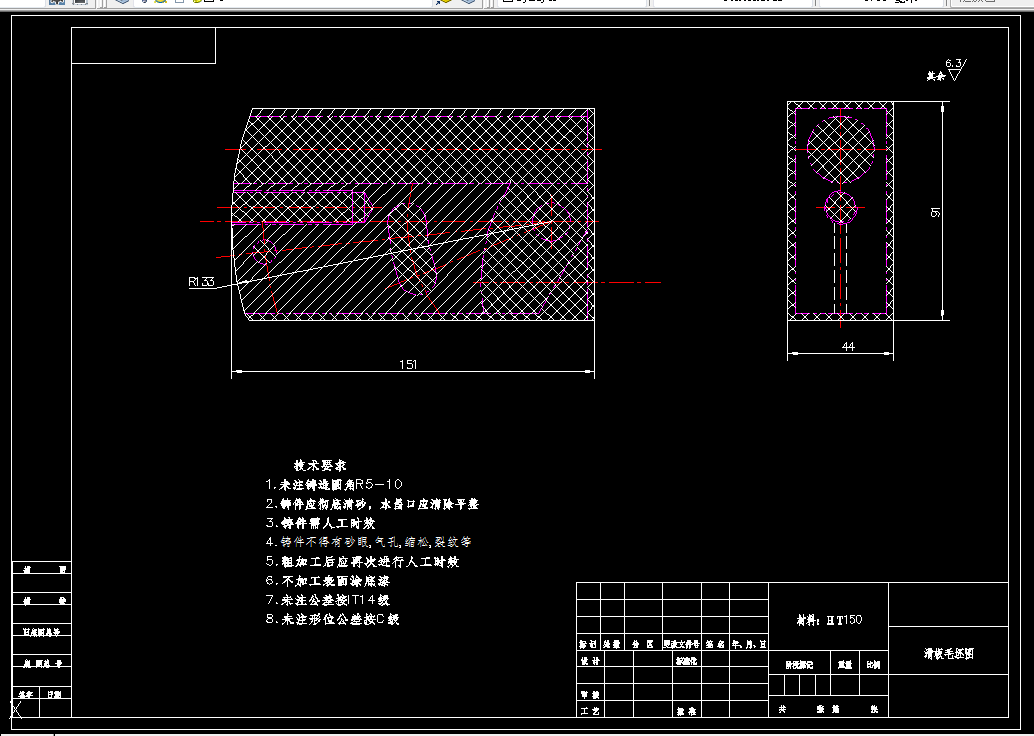Select the 滑板毛坯图 drawing title text
Screen dimensions: 1034x736
pos(949,654)
